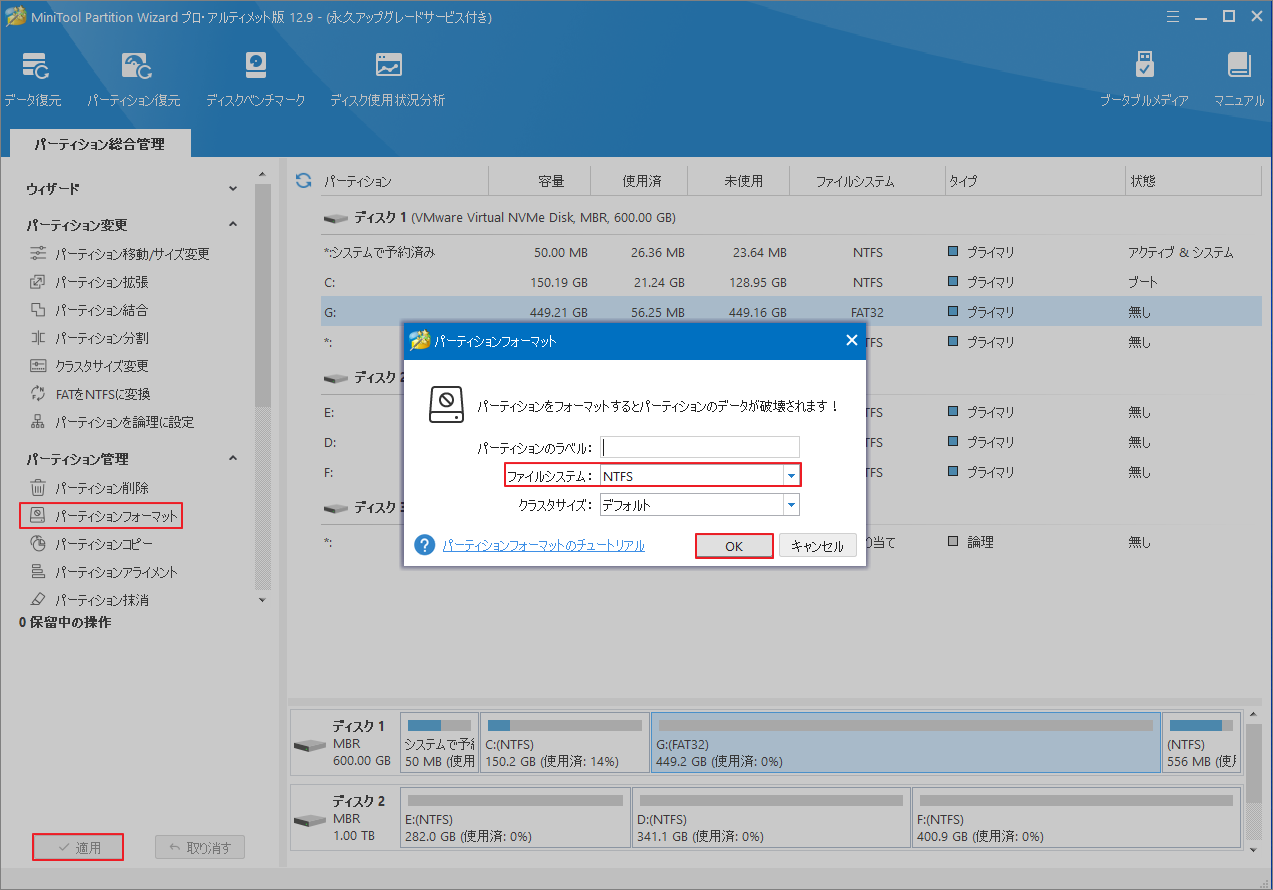Collapse the パーティション変更 section

(233, 224)
